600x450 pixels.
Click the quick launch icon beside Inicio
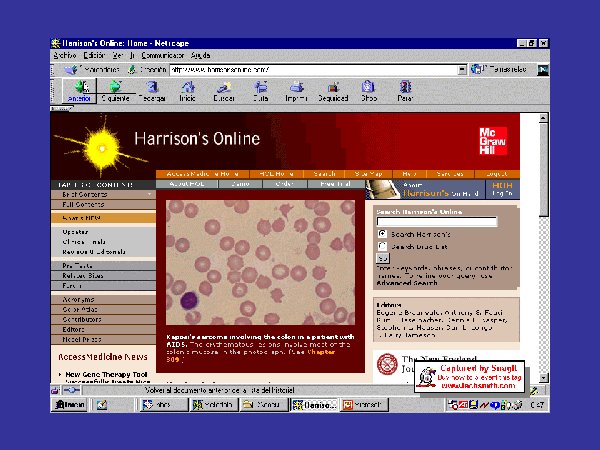point(101,404)
